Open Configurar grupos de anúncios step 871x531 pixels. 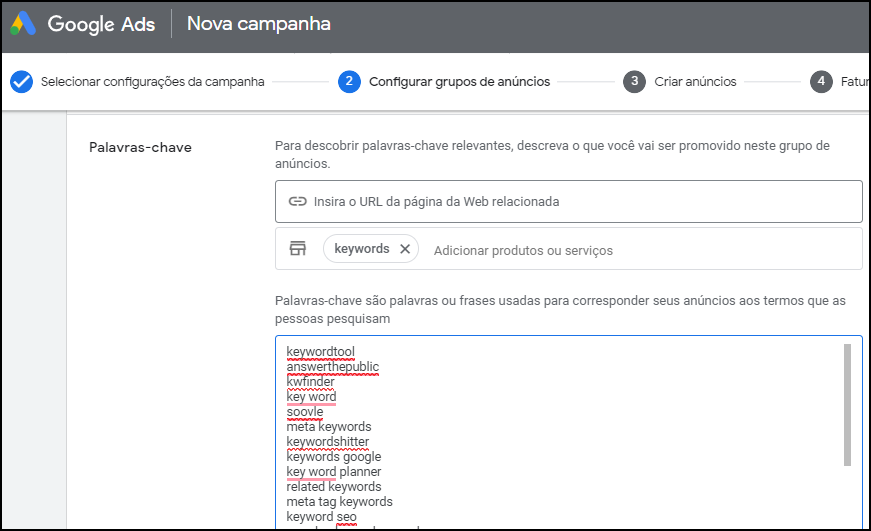tap(459, 82)
